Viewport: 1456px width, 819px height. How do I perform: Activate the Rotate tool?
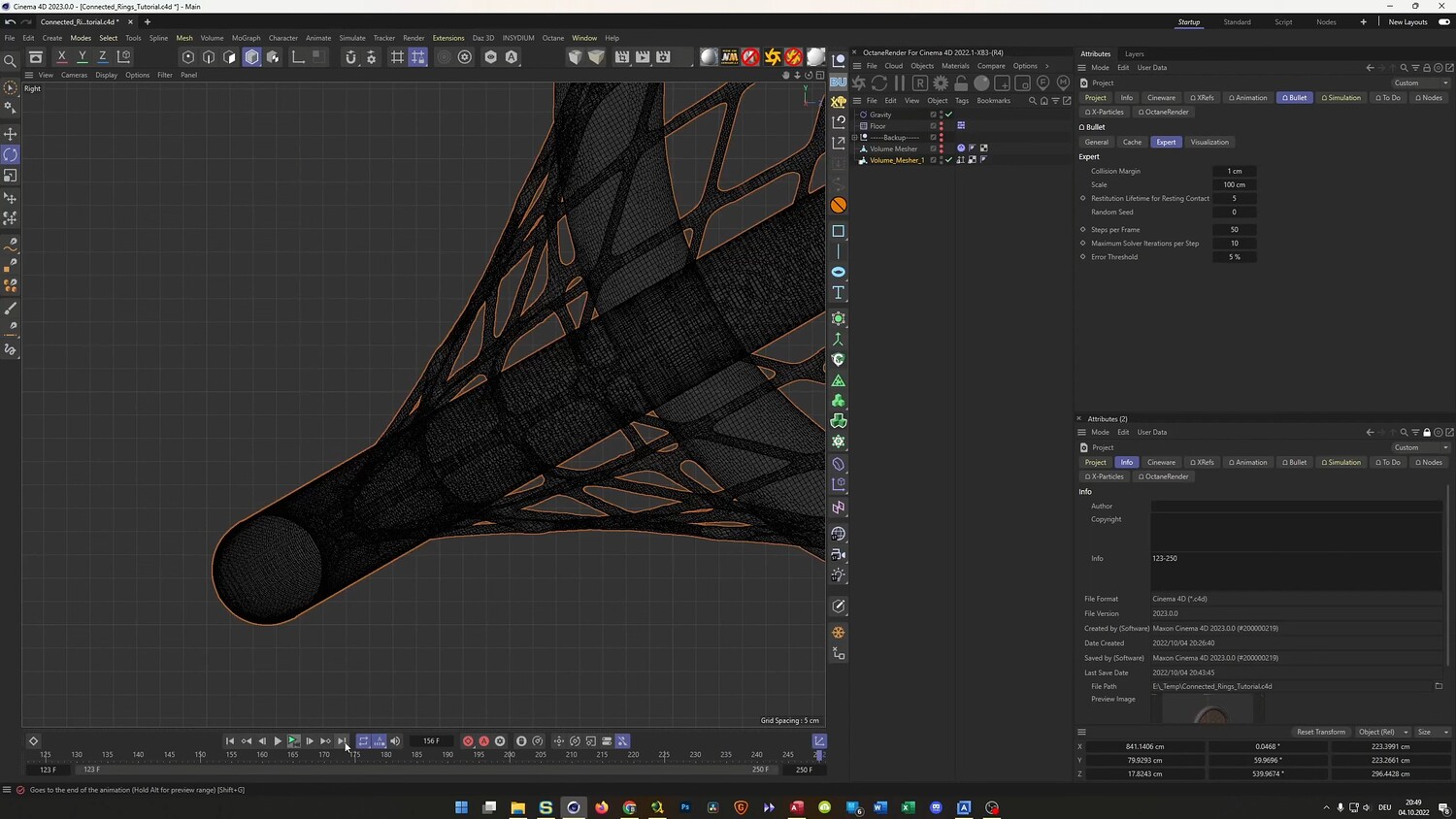click(11, 155)
